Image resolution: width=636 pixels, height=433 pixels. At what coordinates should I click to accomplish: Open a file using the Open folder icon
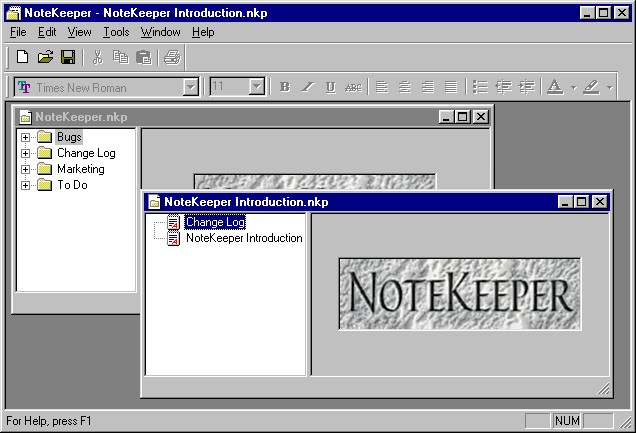(45, 57)
